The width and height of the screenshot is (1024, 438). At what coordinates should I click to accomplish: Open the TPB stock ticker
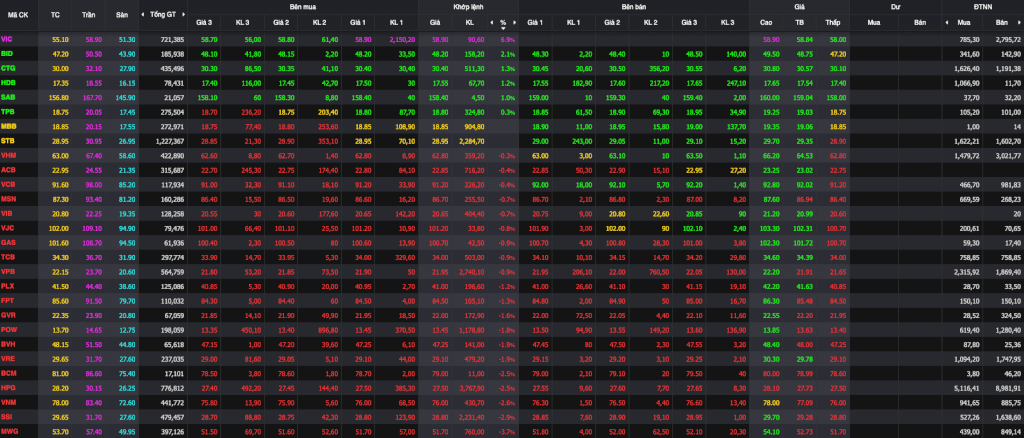click(x=8, y=112)
